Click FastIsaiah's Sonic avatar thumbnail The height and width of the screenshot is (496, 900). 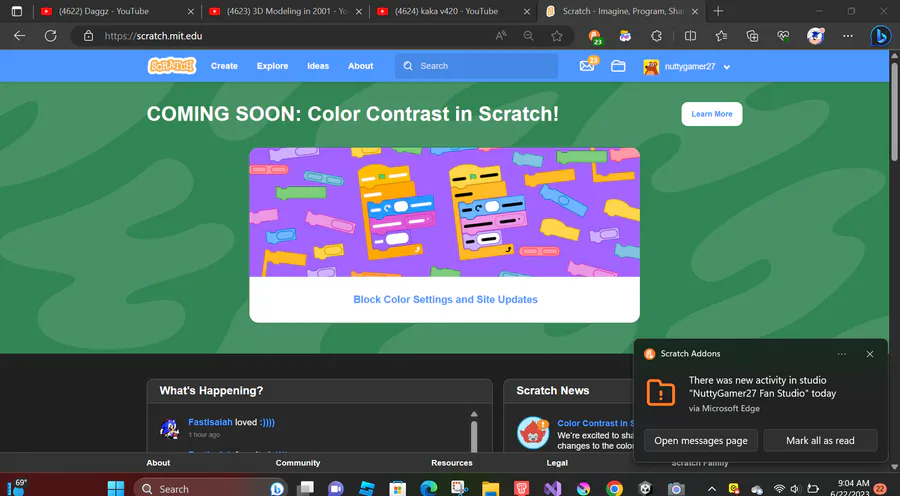pos(170,428)
